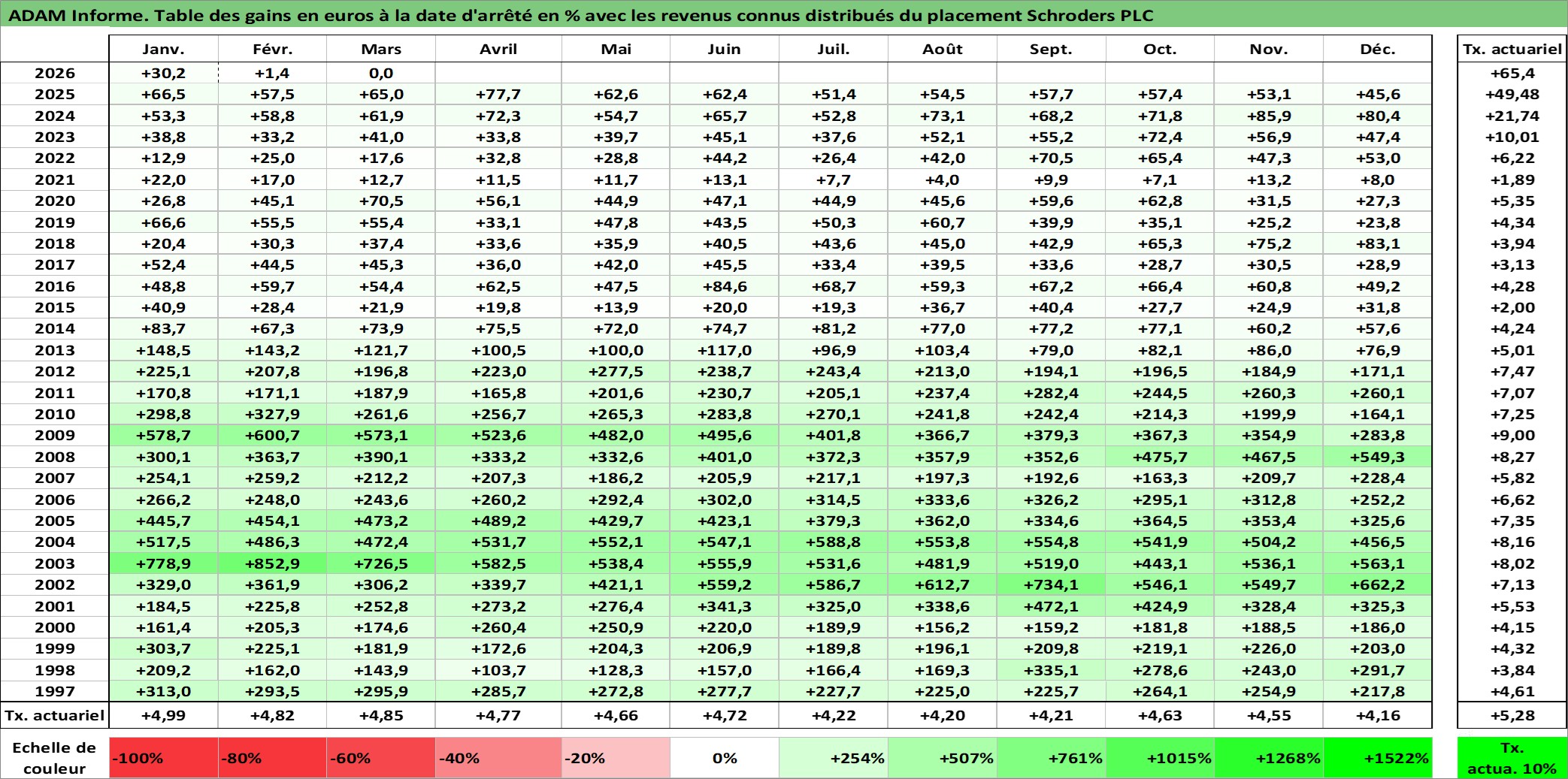
Task: Click the white 0% scale swatch
Action: (725, 757)
